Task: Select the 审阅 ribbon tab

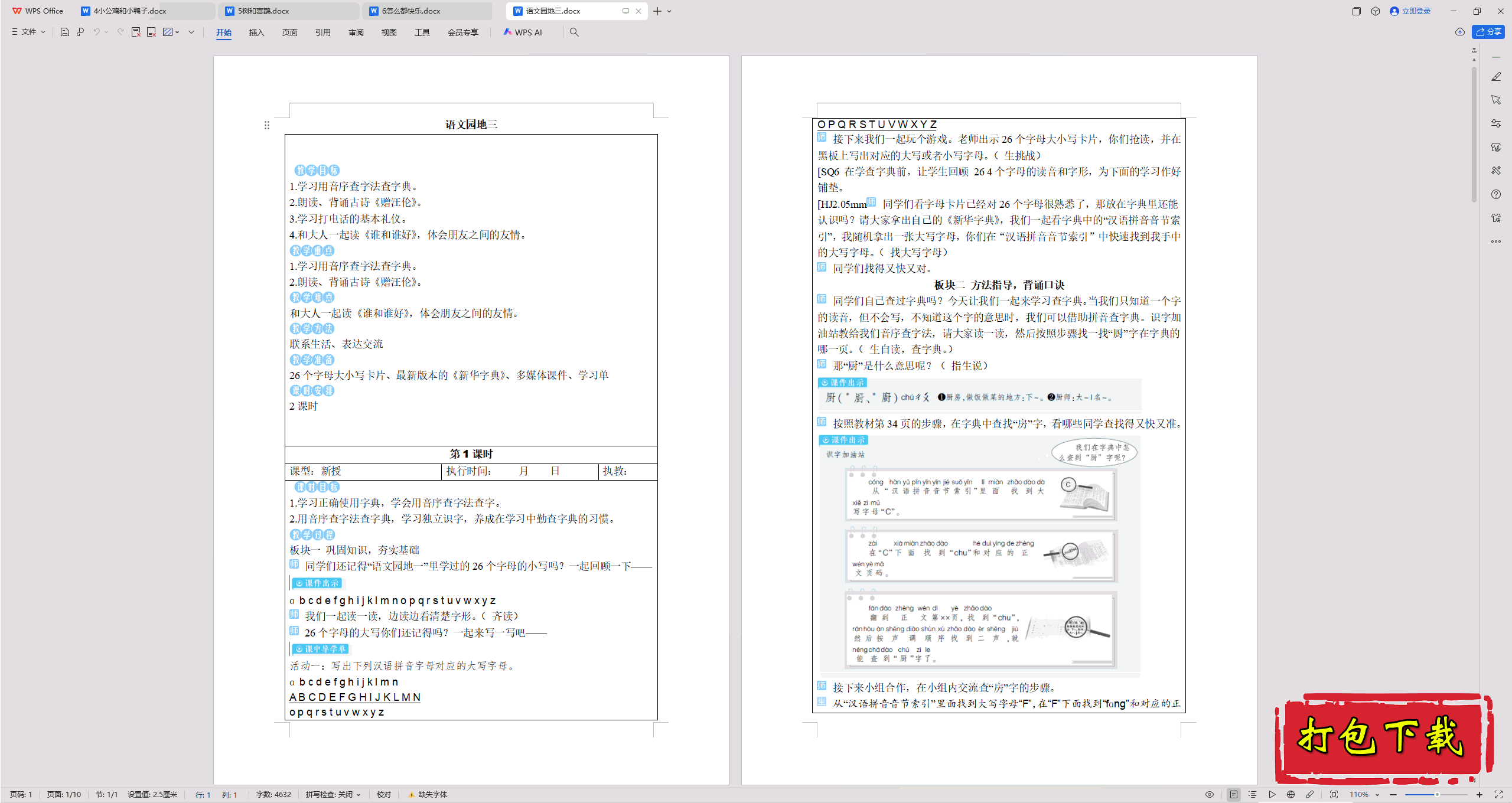Action: (x=356, y=32)
